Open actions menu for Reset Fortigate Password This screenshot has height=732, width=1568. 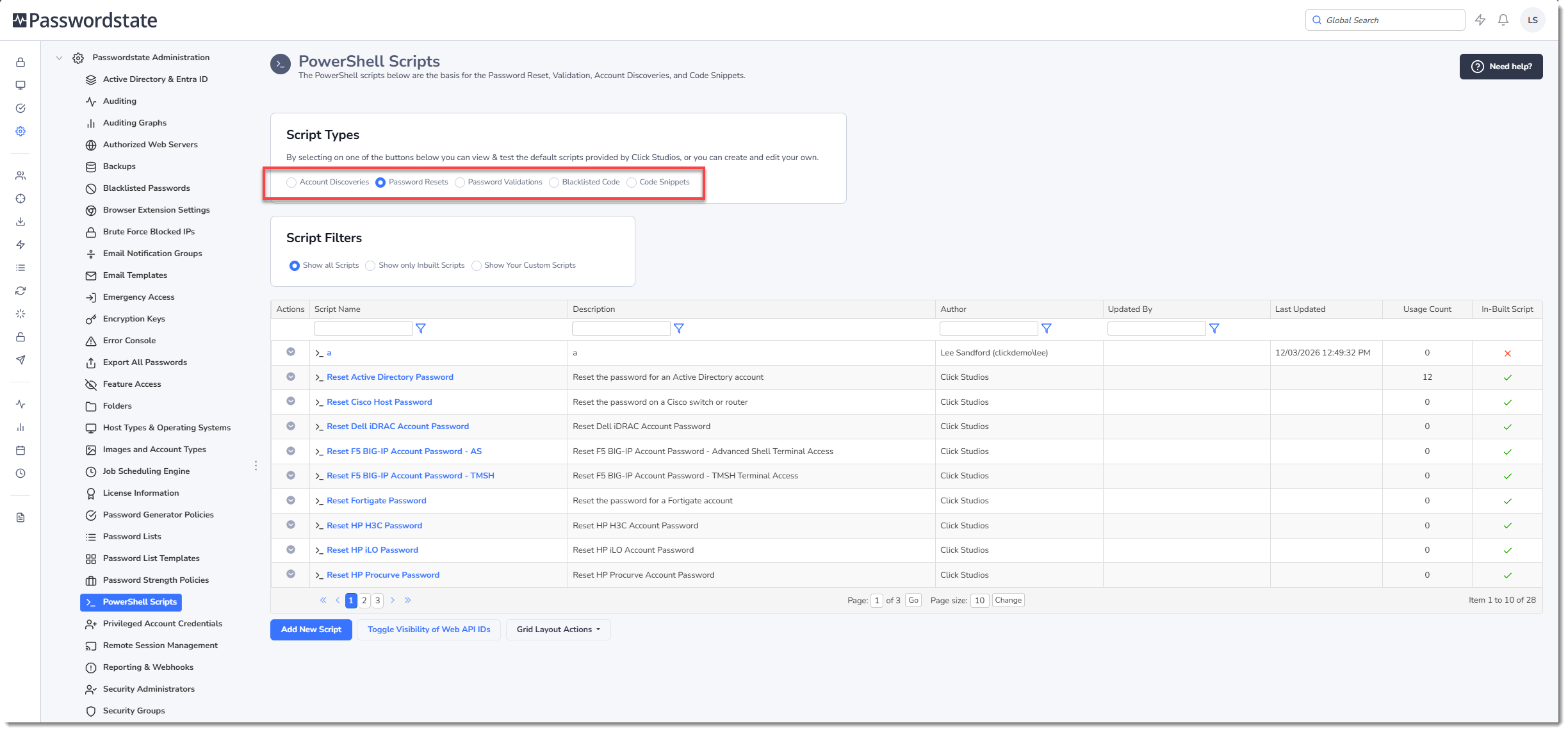(291, 500)
